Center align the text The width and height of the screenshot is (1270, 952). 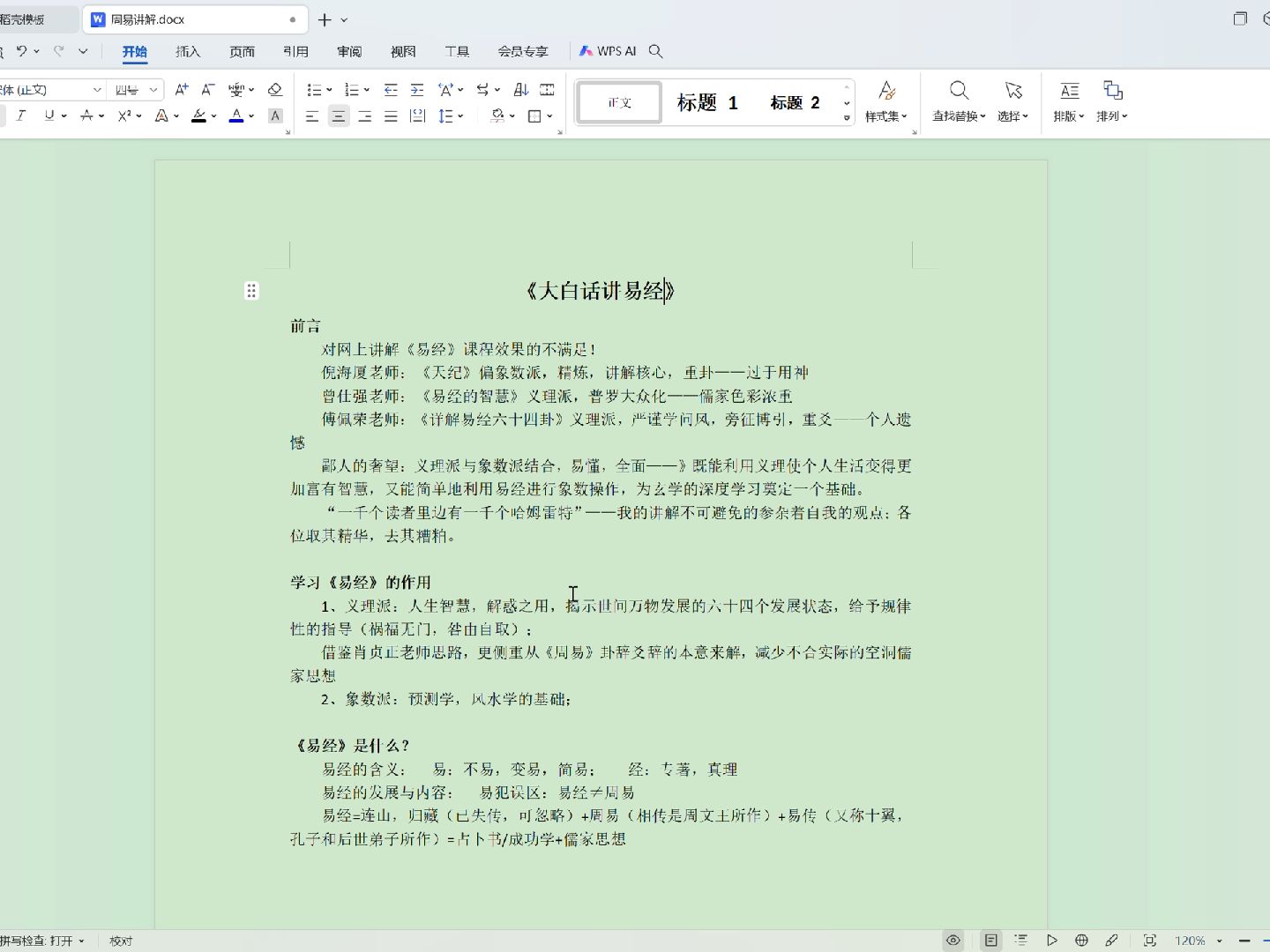[x=339, y=115]
